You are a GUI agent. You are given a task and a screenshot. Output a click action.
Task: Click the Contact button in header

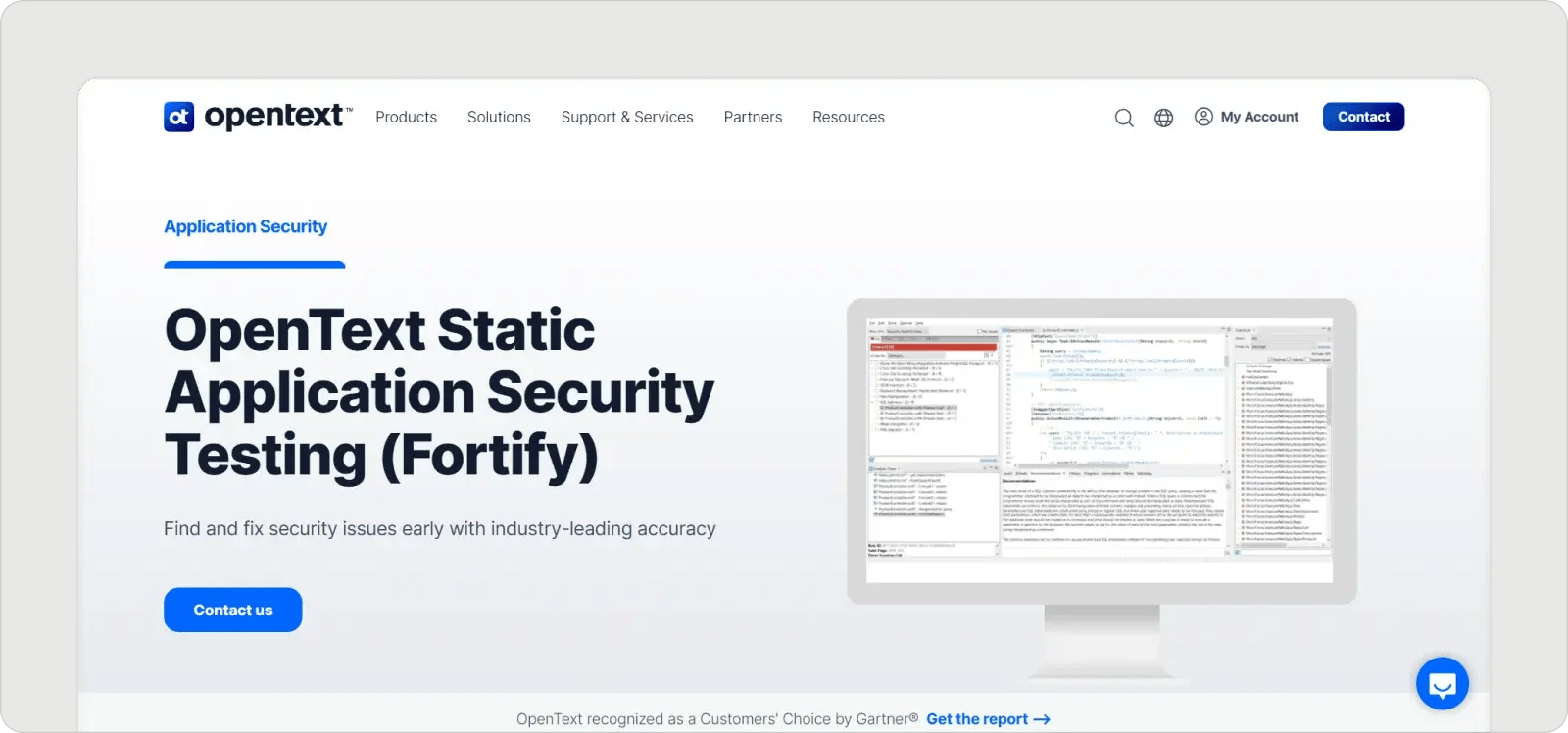[x=1363, y=117]
